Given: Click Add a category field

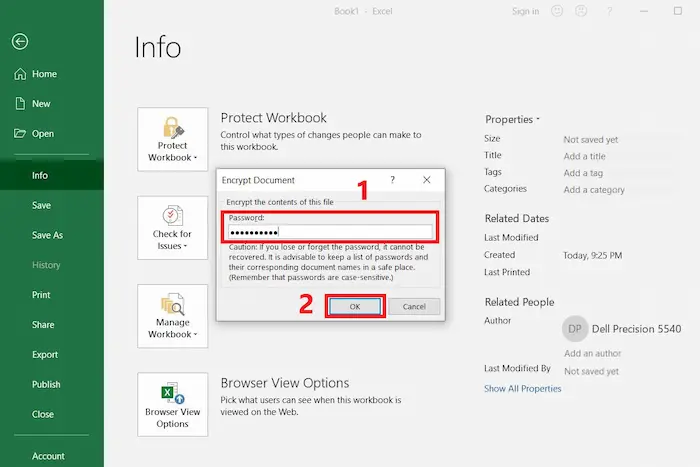Looking at the screenshot, I should point(594,190).
